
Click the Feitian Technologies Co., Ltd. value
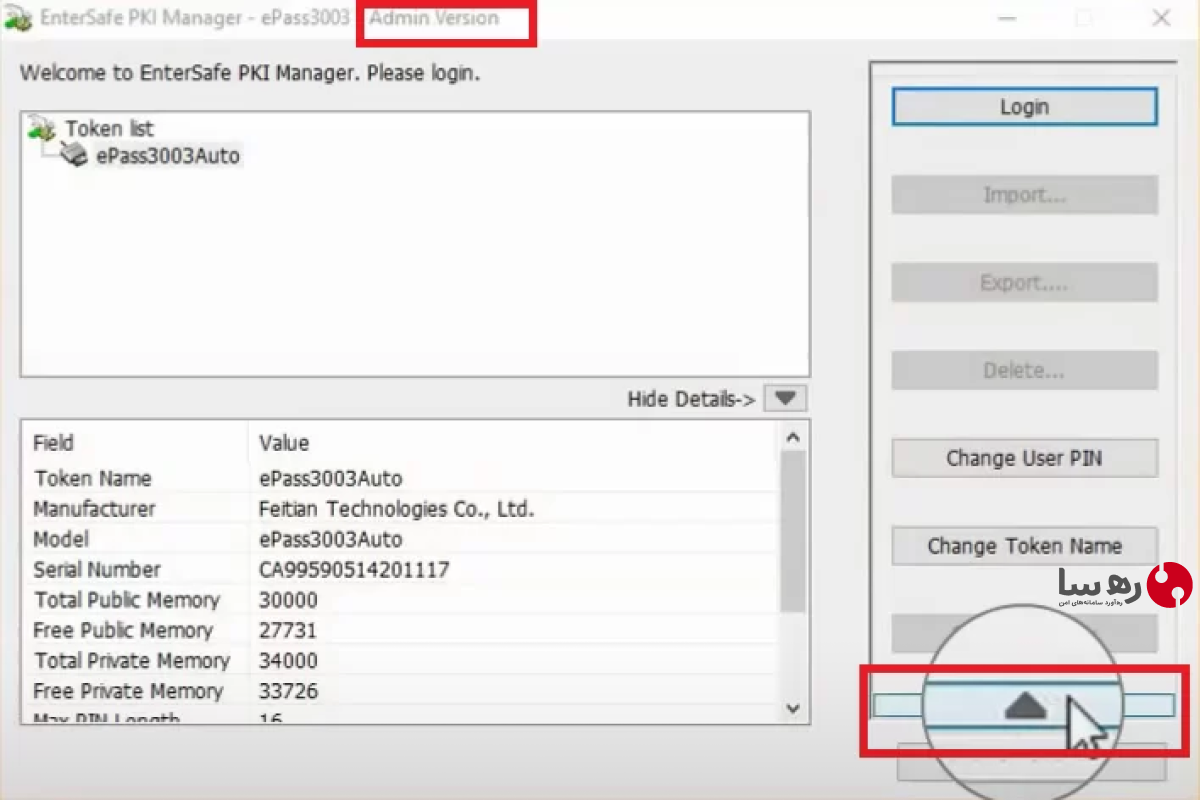(397, 509)
